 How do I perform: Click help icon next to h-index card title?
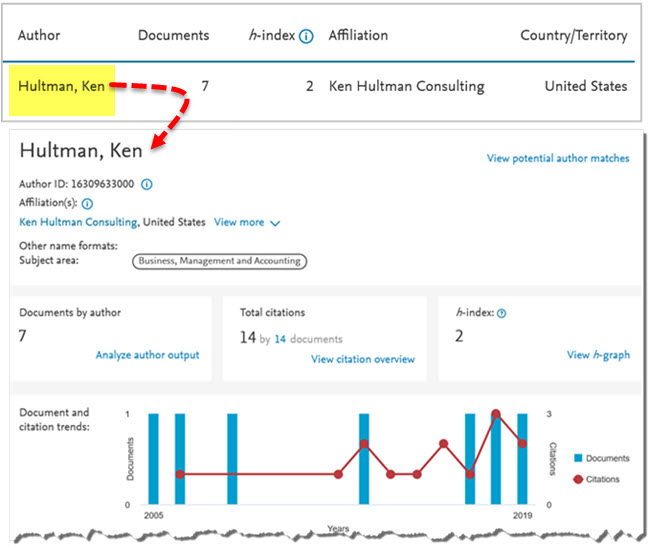[502, 313]
